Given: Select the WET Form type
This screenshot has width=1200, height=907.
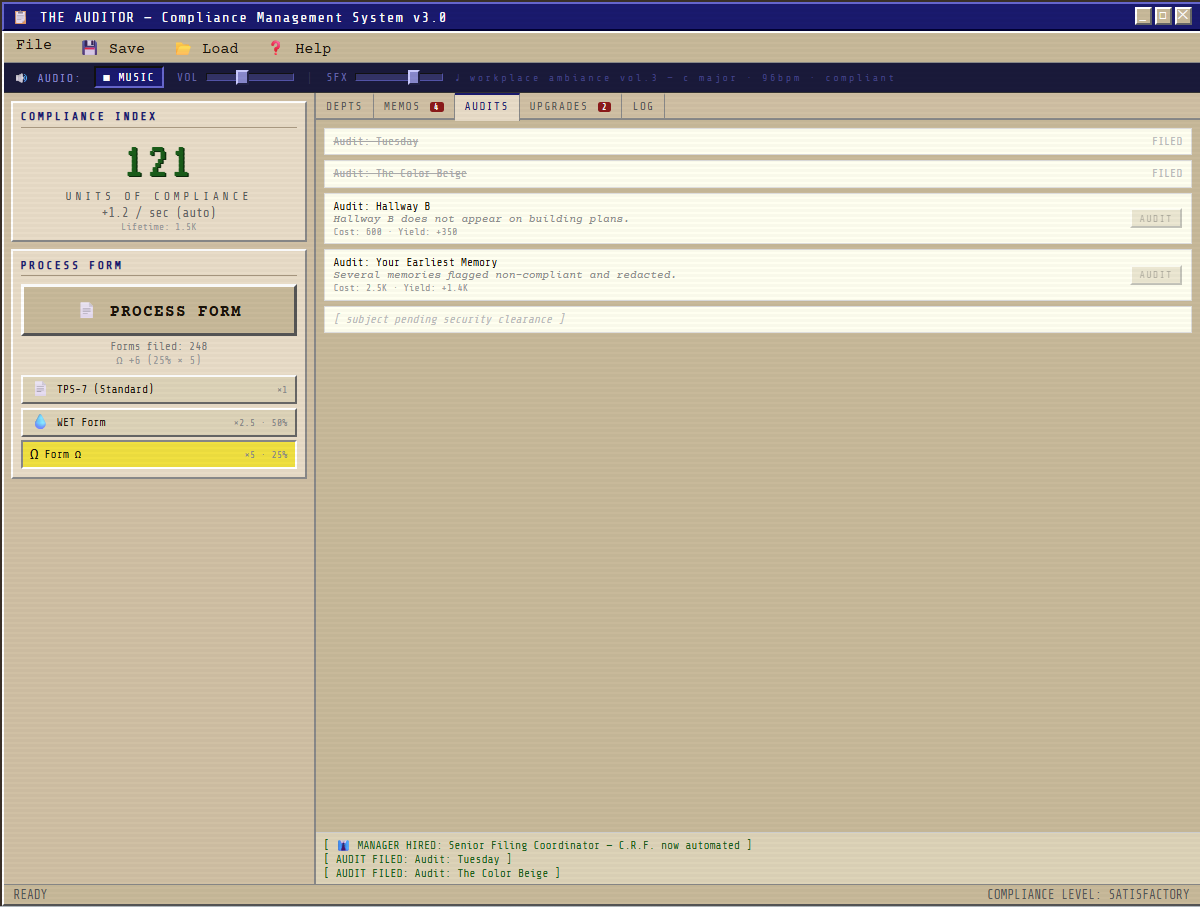Looking at the screenshot, I should click(159, 422).
